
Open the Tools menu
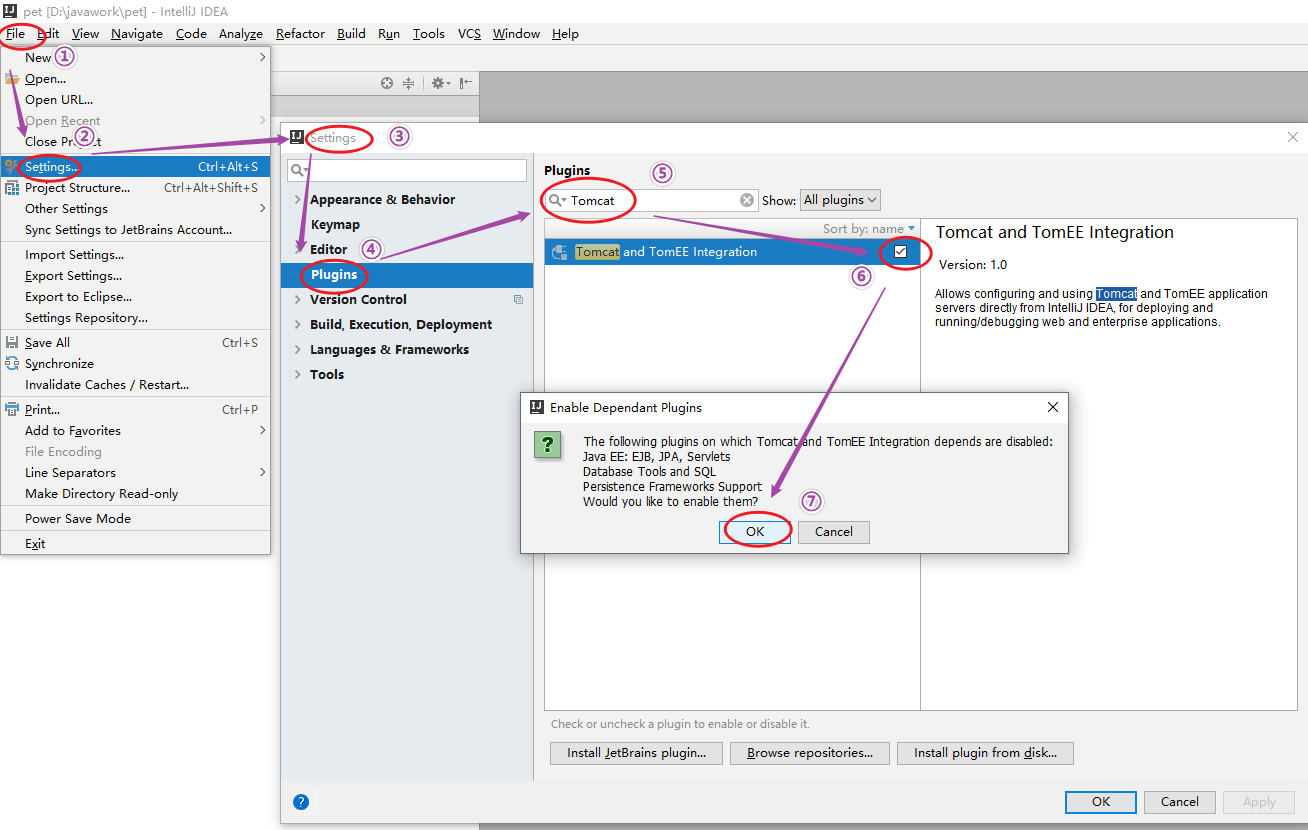(428, 33)
